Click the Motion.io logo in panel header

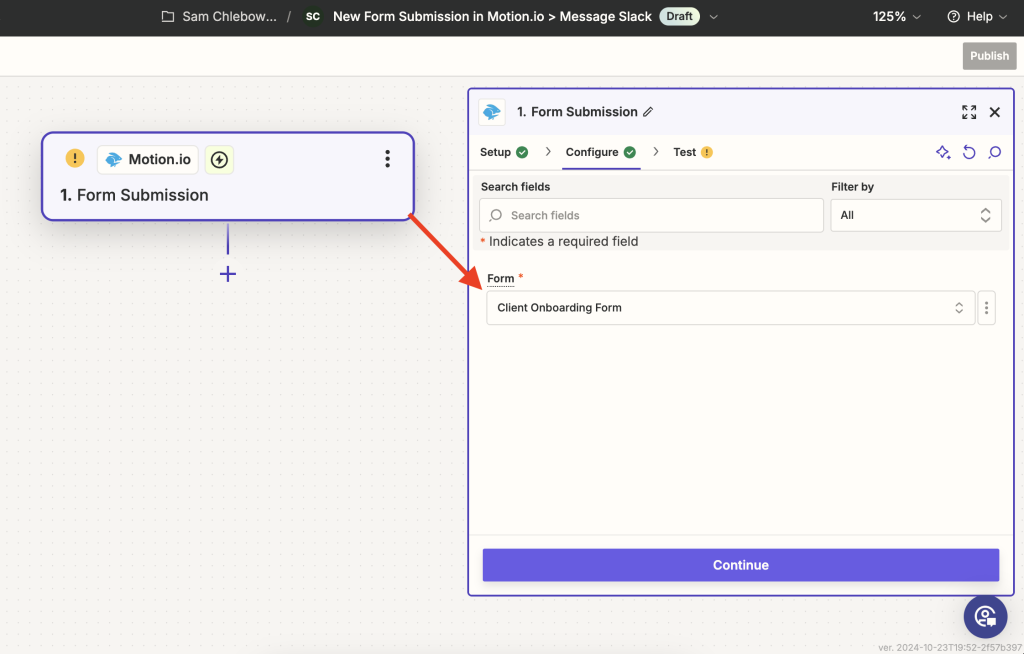click(492, 112)
